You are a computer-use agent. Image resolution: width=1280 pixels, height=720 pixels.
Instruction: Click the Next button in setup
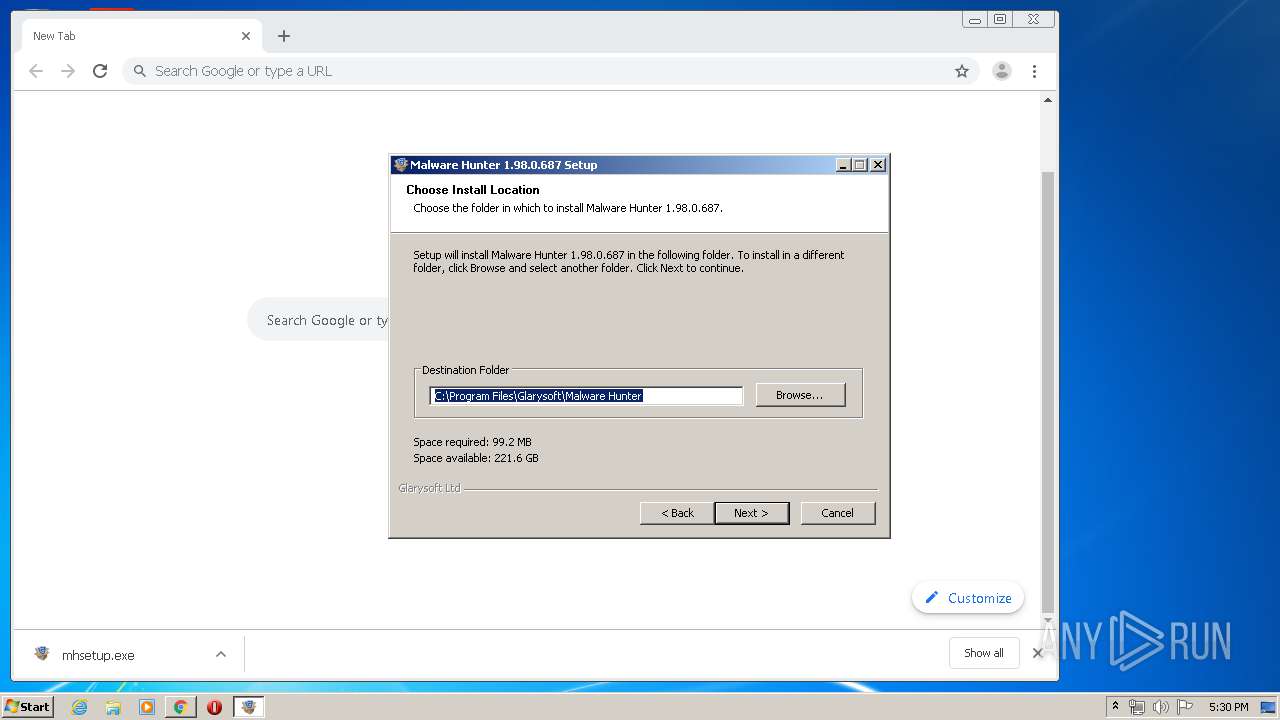(751, 513)
